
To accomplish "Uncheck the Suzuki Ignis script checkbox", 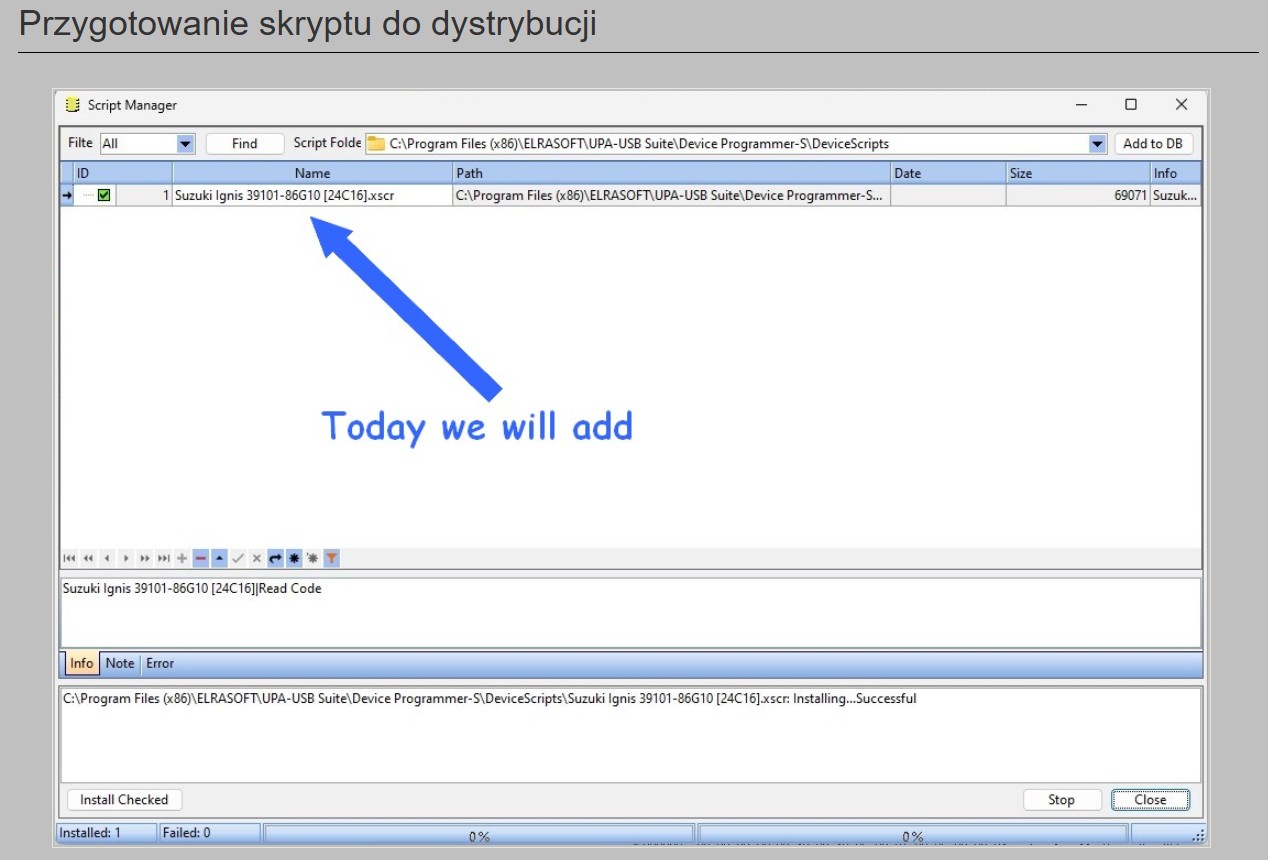I will (104, 196).
